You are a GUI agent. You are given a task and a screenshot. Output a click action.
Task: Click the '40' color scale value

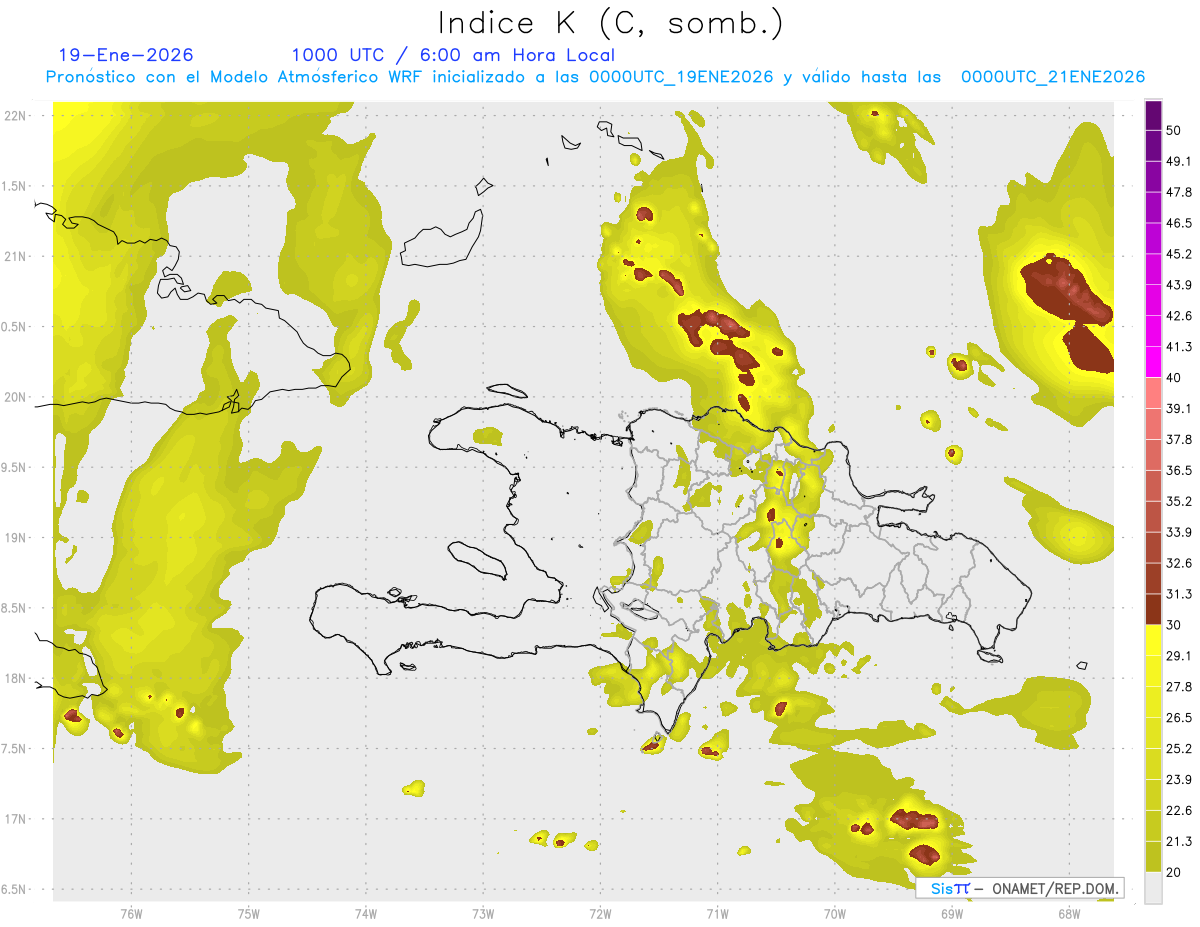1176,378
